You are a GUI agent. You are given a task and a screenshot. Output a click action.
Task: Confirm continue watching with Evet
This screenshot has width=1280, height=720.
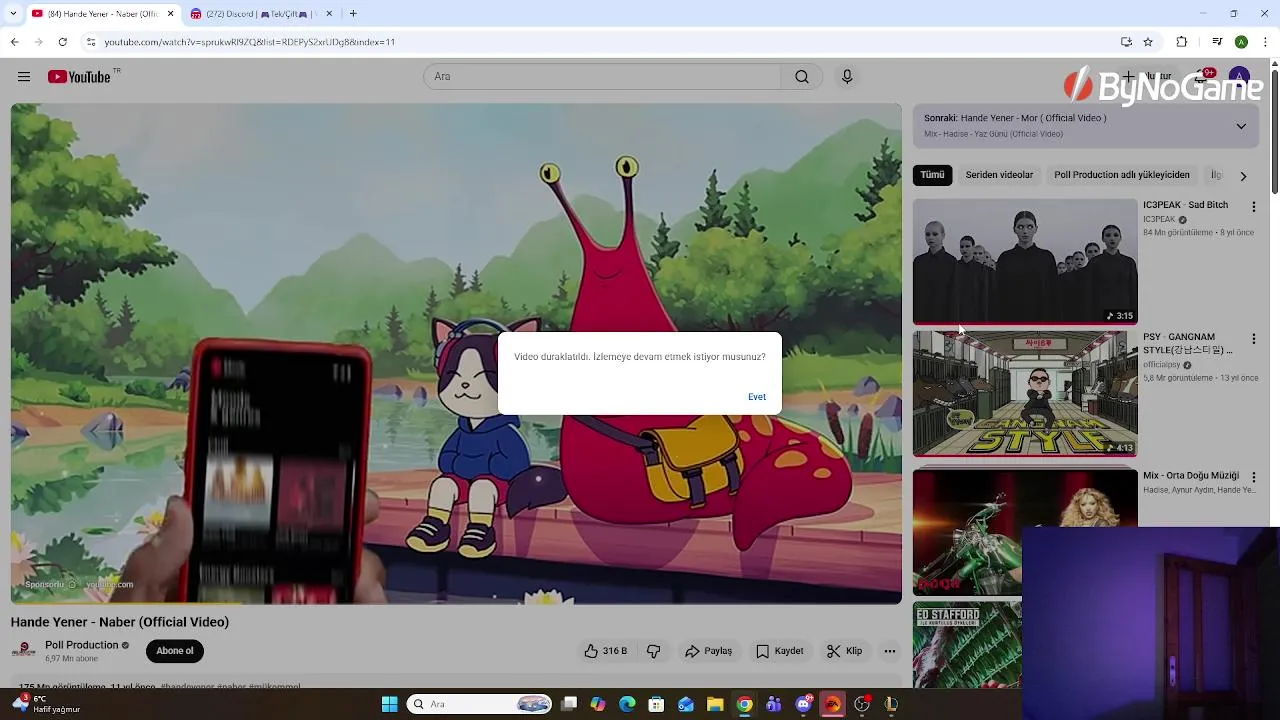757,397
